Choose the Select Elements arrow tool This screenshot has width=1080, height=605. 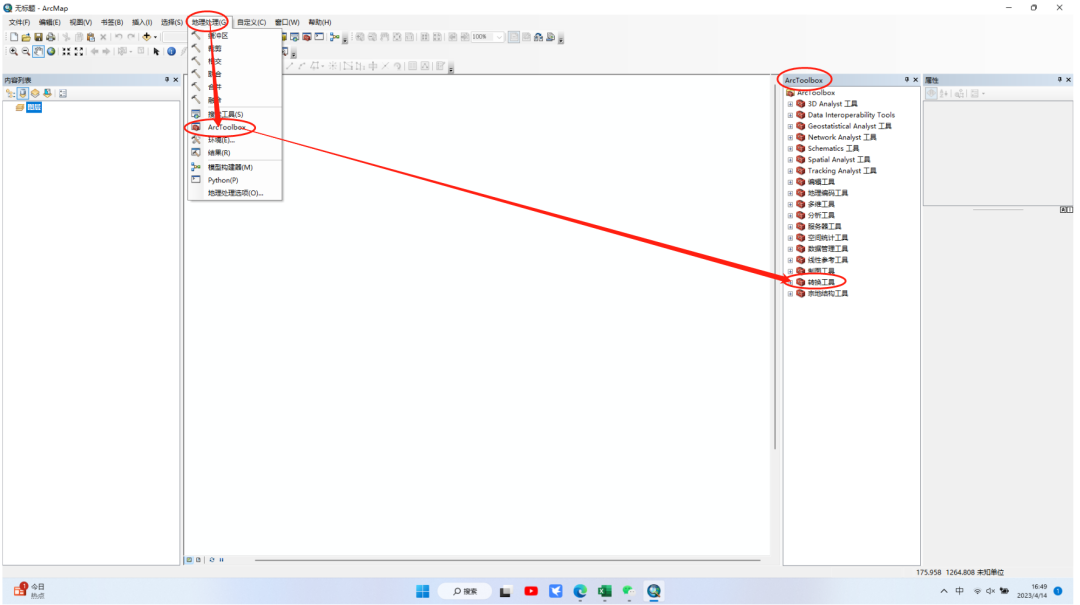(156, 52)
